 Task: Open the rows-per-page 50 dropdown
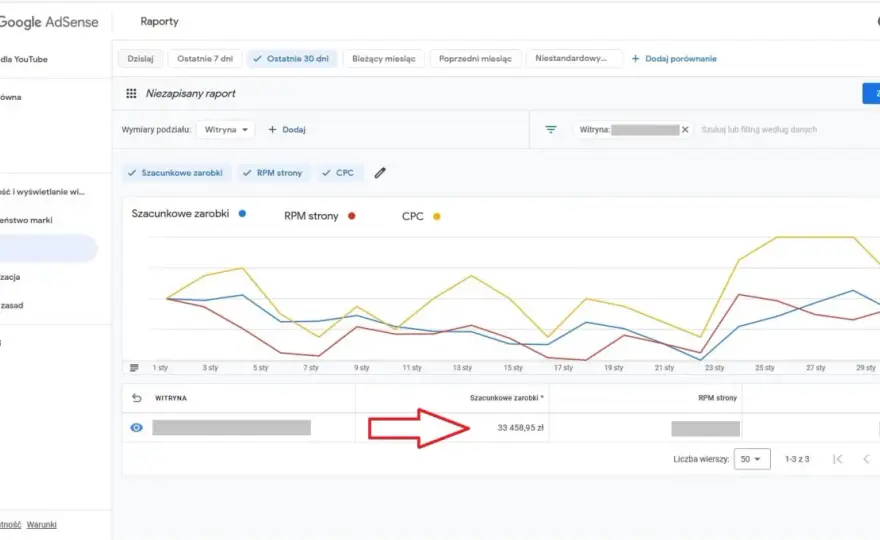pyautogui.click(x=752, y=459)
